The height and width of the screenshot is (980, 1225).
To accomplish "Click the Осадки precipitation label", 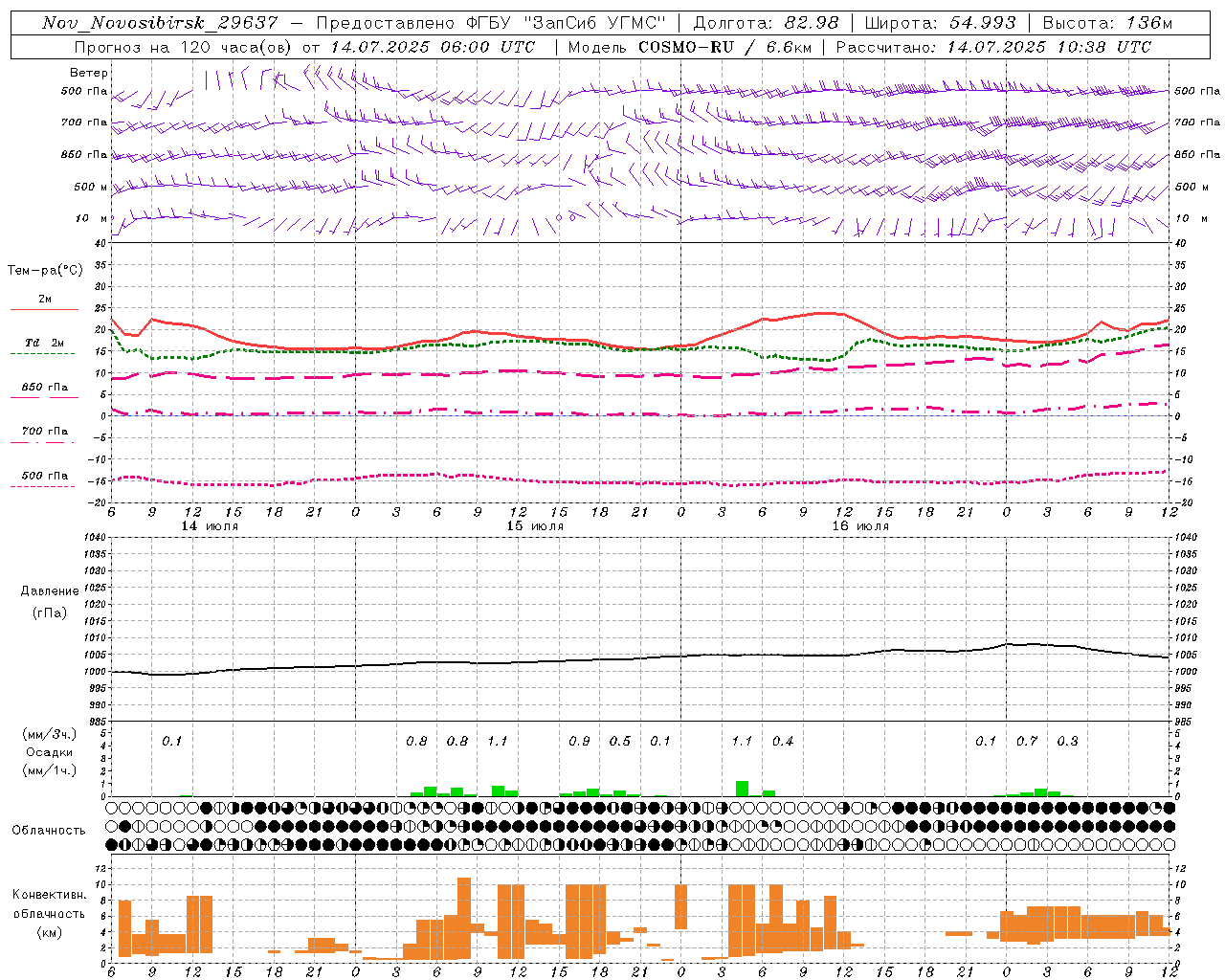I will [50, 752].
